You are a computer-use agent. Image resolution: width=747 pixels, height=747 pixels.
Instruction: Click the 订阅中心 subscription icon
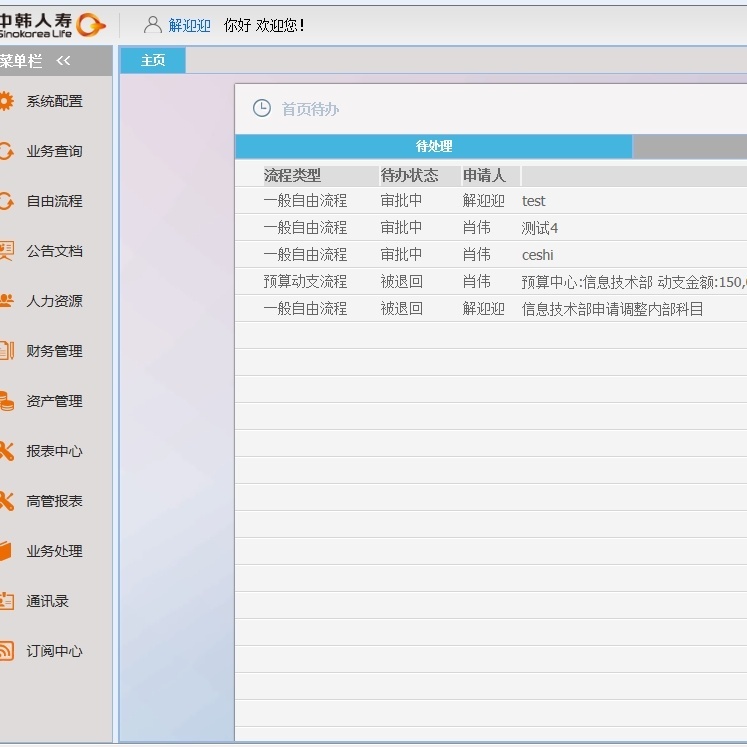point(6,651)
